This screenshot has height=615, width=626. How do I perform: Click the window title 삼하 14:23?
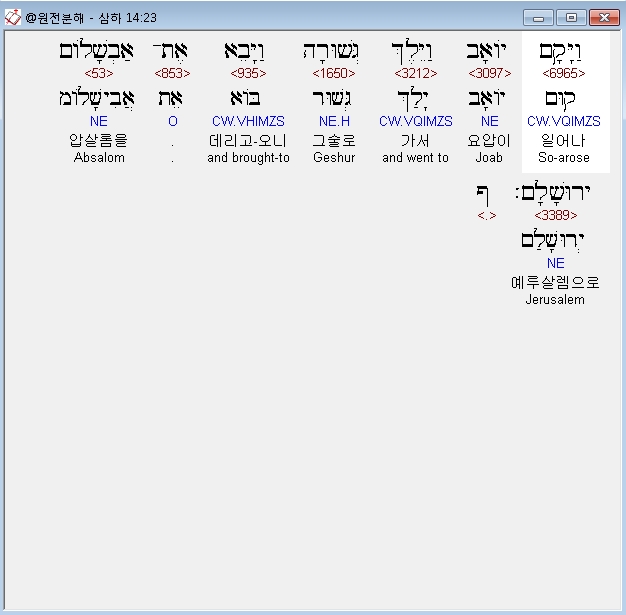coord(128,18)
